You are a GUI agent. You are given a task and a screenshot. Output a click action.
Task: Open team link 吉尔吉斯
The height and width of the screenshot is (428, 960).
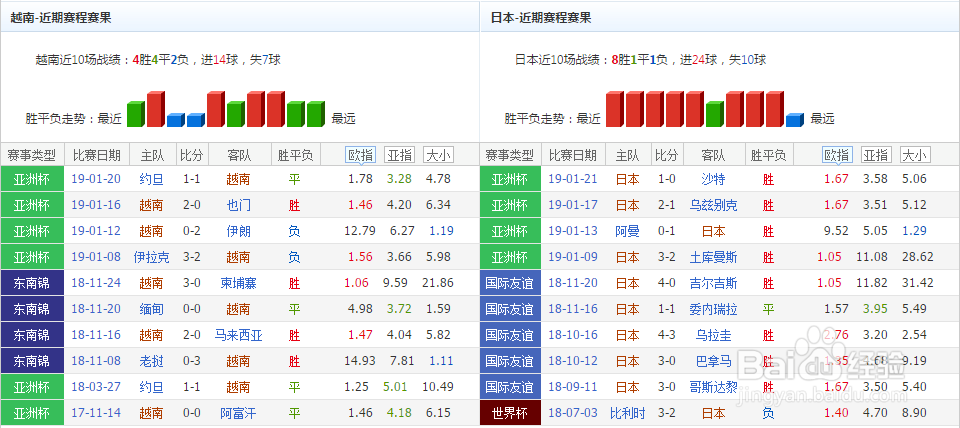point(713,283)
